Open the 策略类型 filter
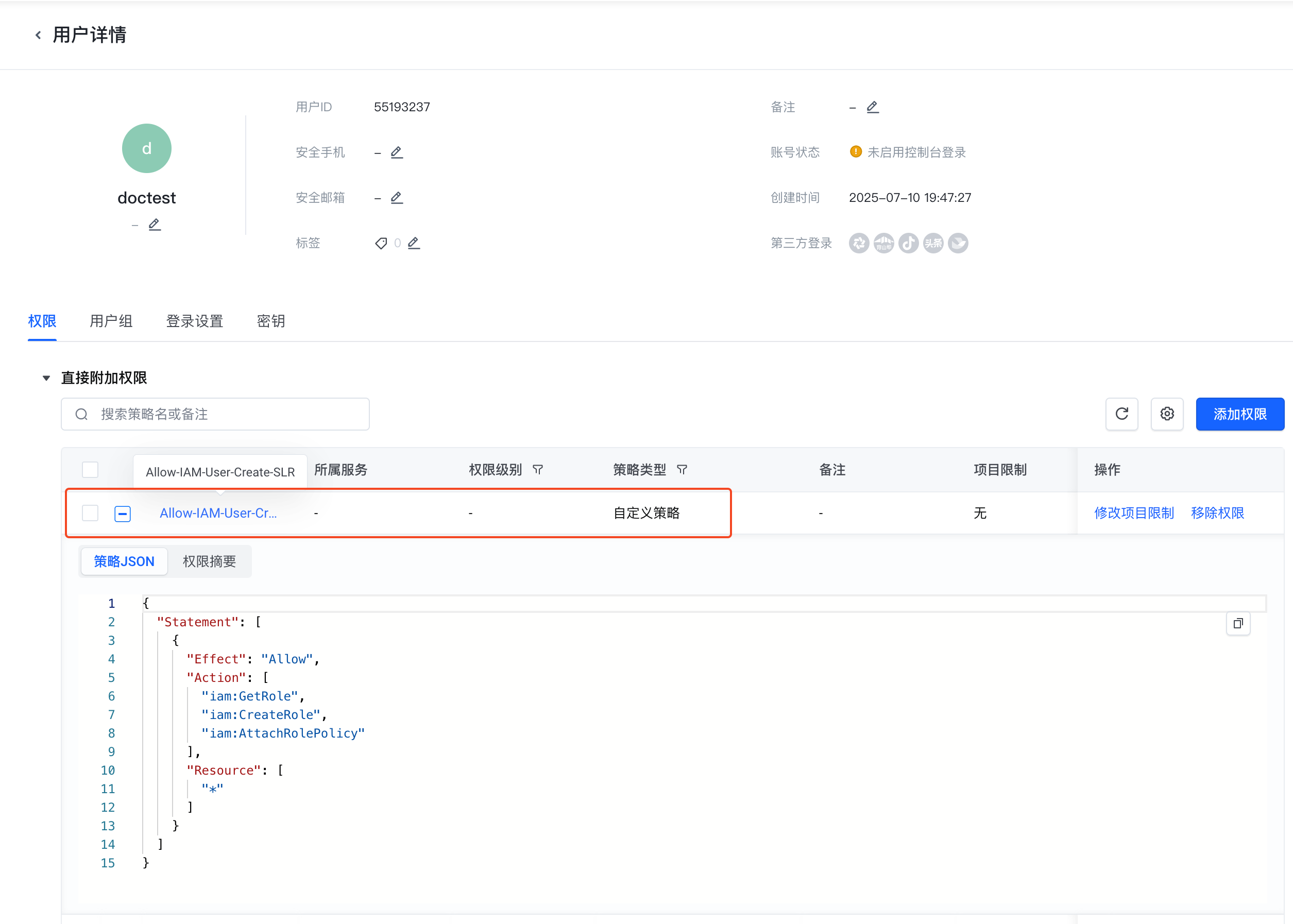Screen dimensions: 1293x924 click(682, 470)
